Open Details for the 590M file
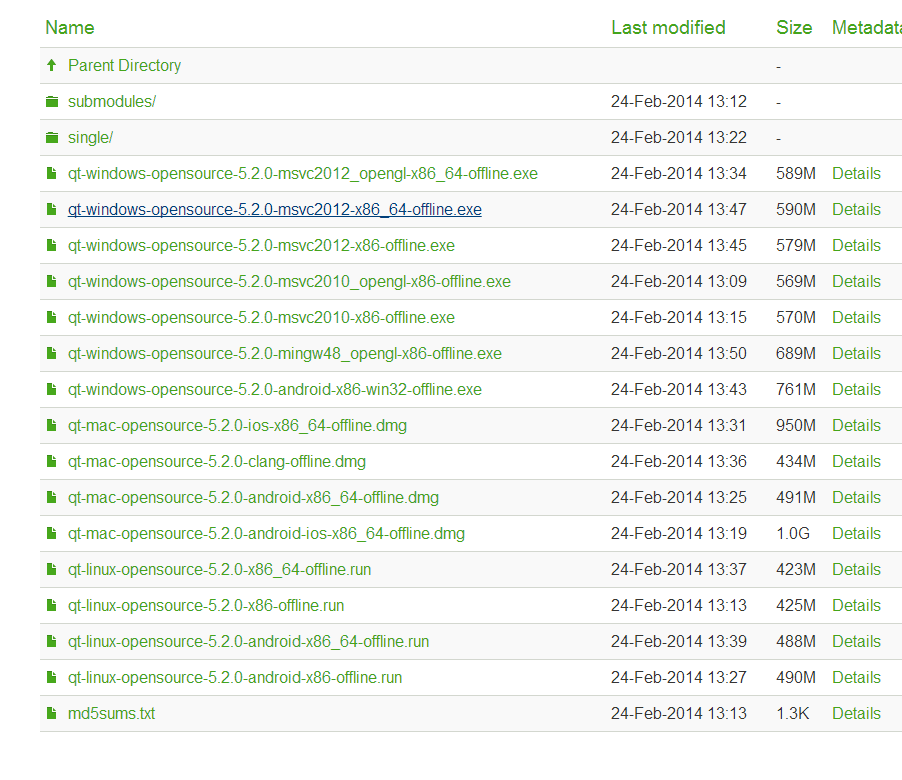The height and width of the screenshot is (780, 902). (856, 209)
